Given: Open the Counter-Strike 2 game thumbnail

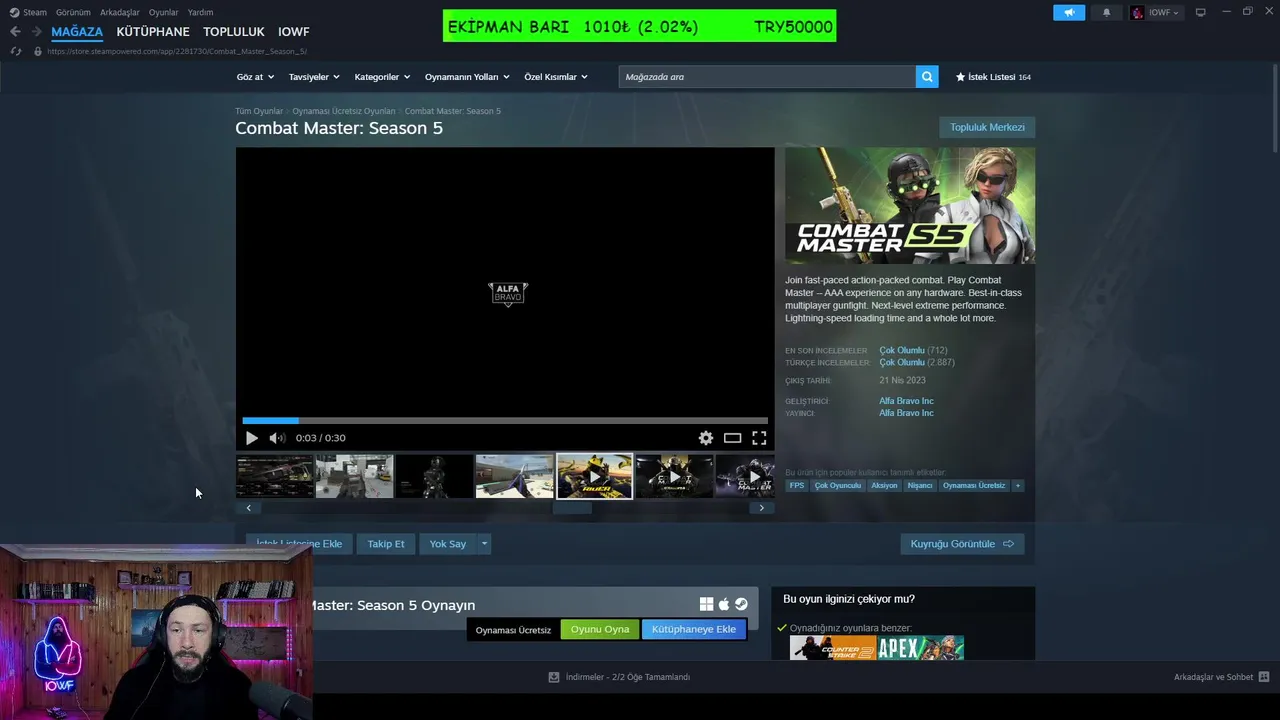Looking at the screenshot, I should (832, 648).
